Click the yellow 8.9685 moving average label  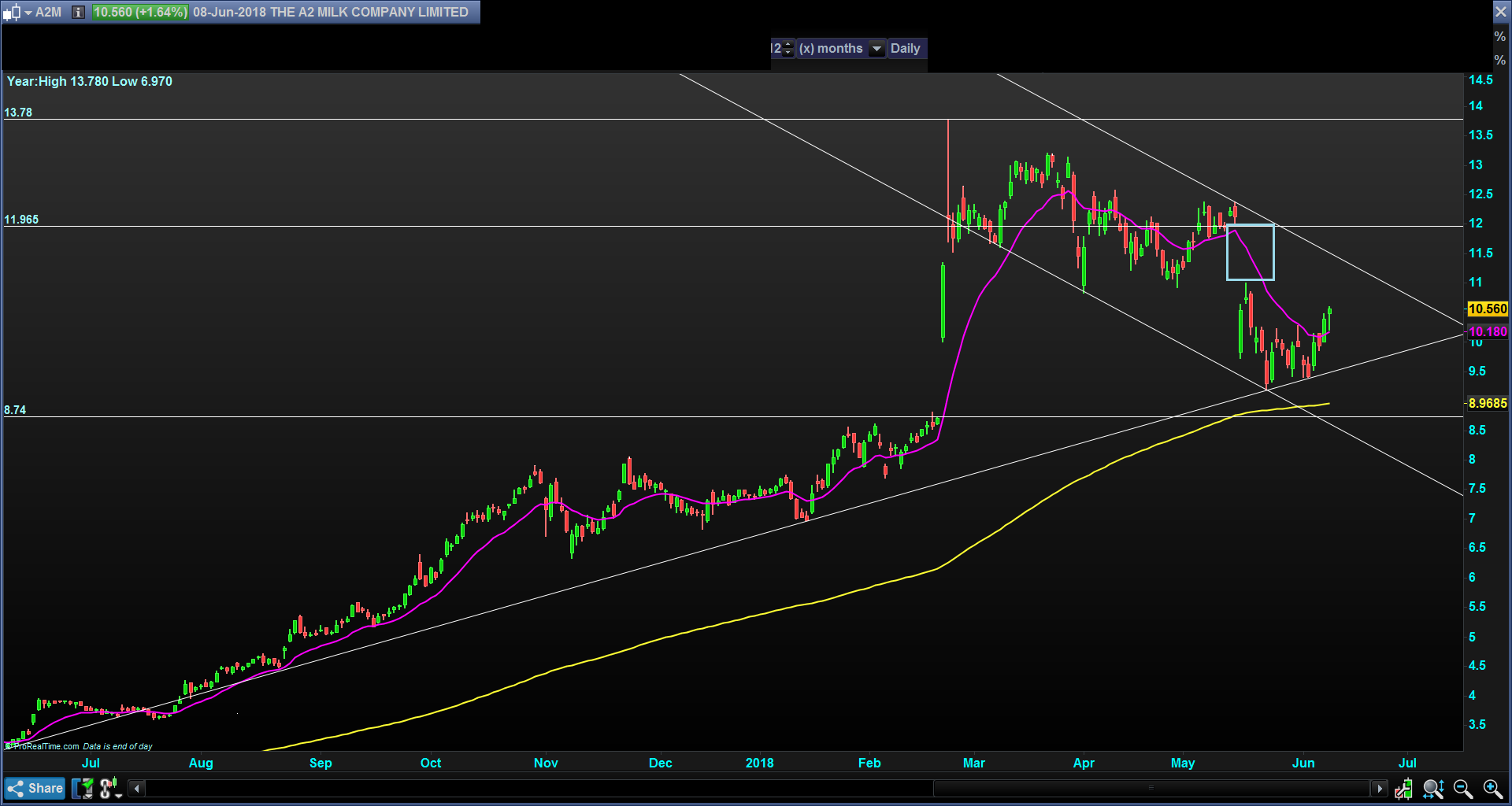click(x=1488, y=403)
